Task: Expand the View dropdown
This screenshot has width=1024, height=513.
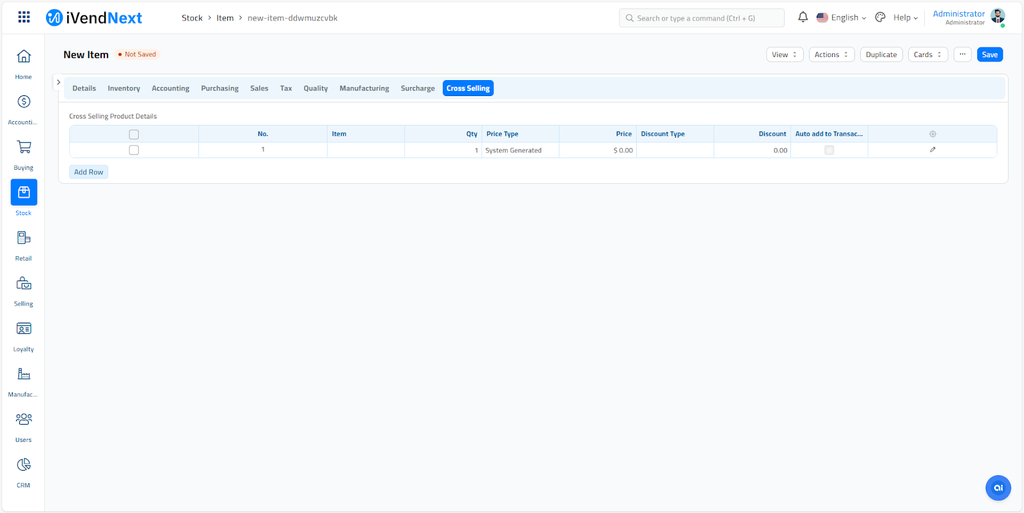Action: point(784,55)
